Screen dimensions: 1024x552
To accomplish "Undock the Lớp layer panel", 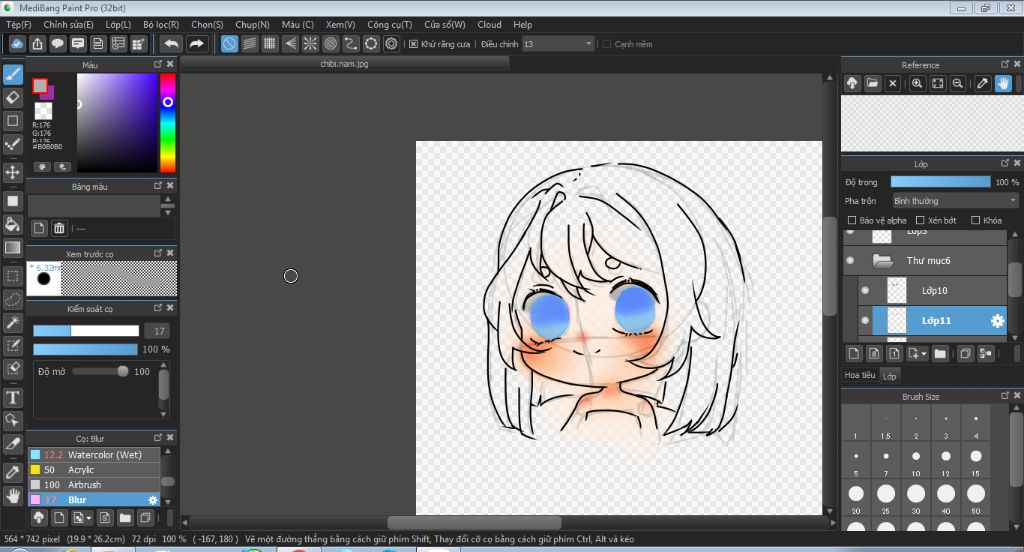I will 1004,163.
